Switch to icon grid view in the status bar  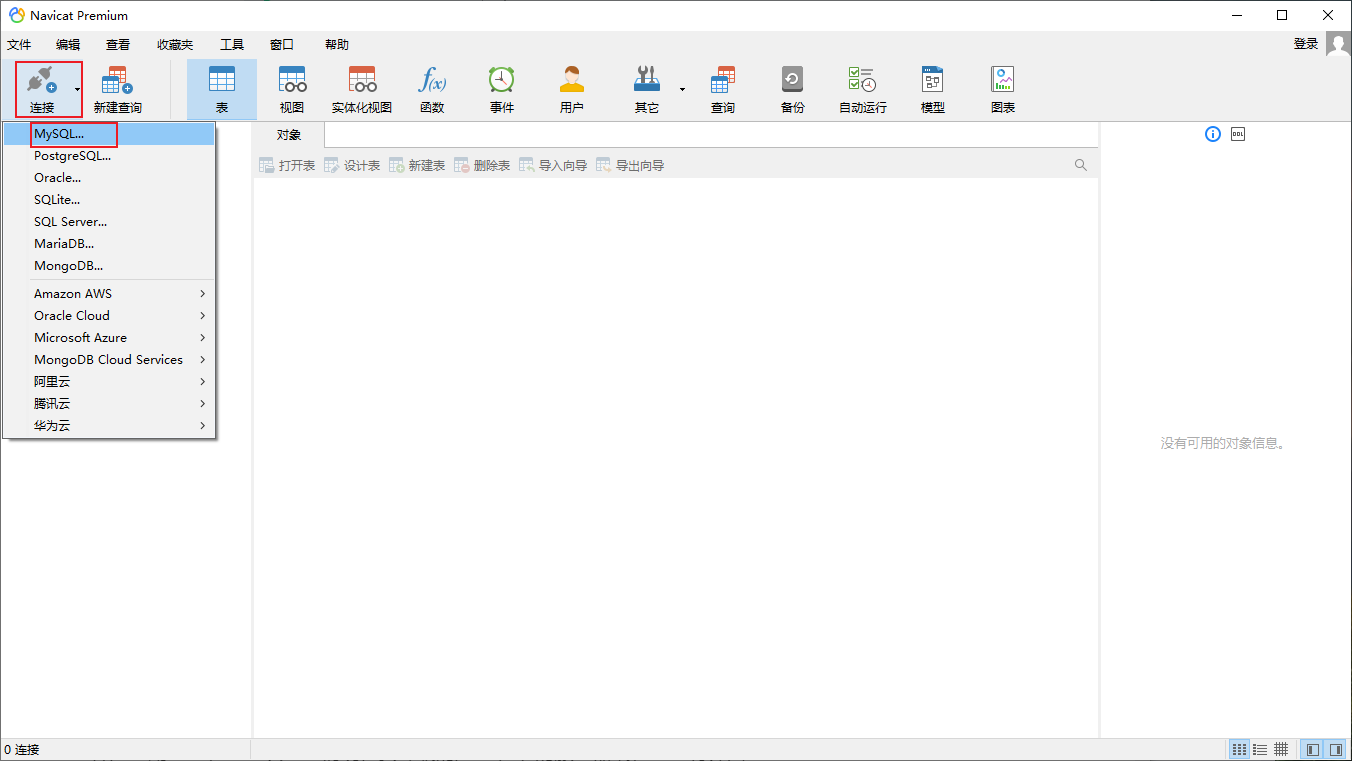[x=1239, y=749]
